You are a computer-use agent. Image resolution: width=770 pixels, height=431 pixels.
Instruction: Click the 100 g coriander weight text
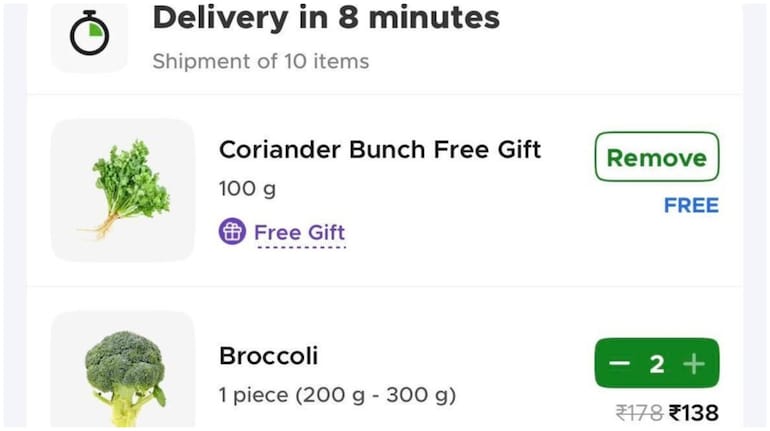pos(247,188)
